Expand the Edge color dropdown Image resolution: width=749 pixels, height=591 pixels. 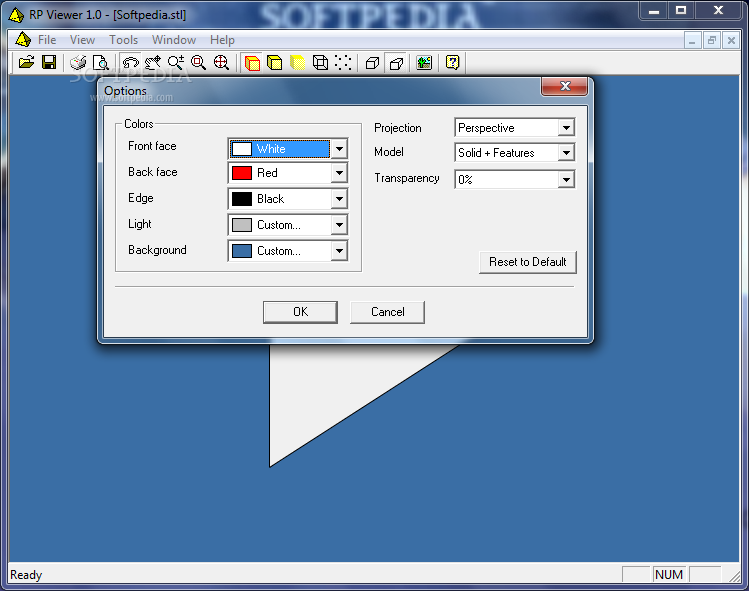tap(339, 199)
